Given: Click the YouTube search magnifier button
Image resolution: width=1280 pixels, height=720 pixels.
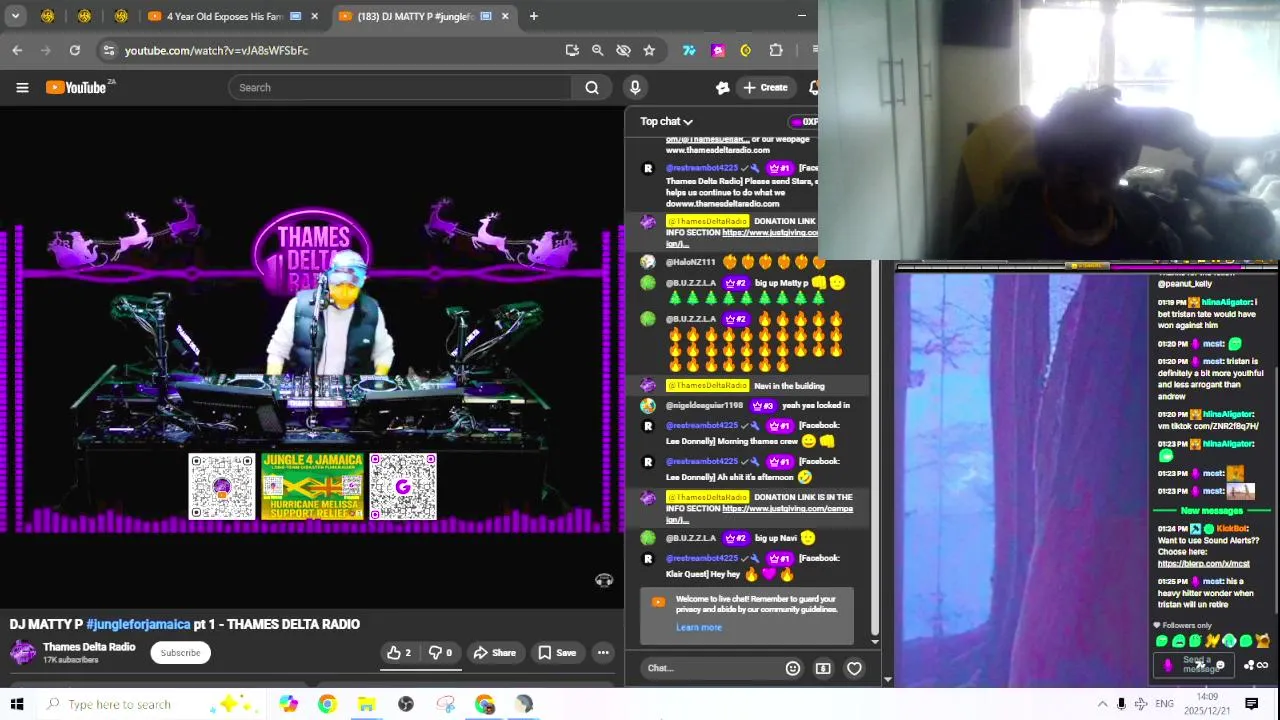Looking at the screenshot, I should click(x=592, y=87).
